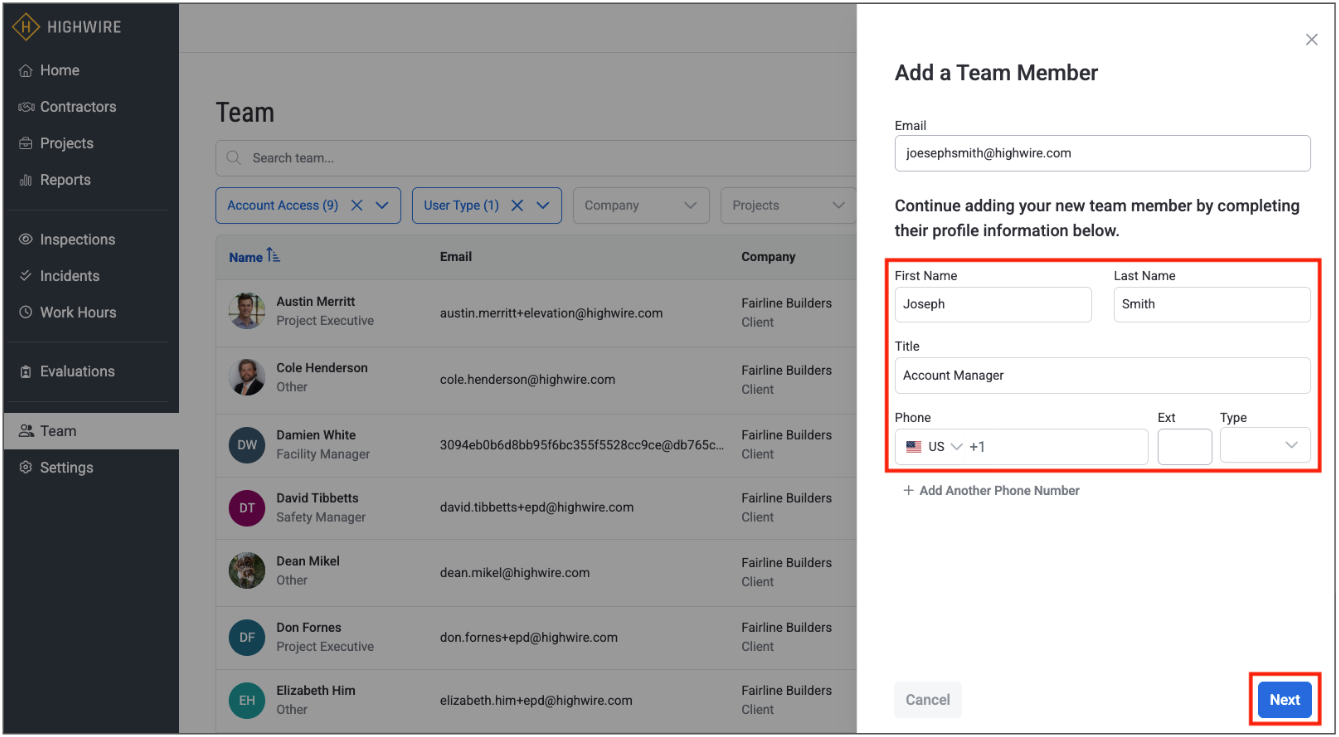
Task: Click the plus icon to add another phone number
Action: [908, 491]
